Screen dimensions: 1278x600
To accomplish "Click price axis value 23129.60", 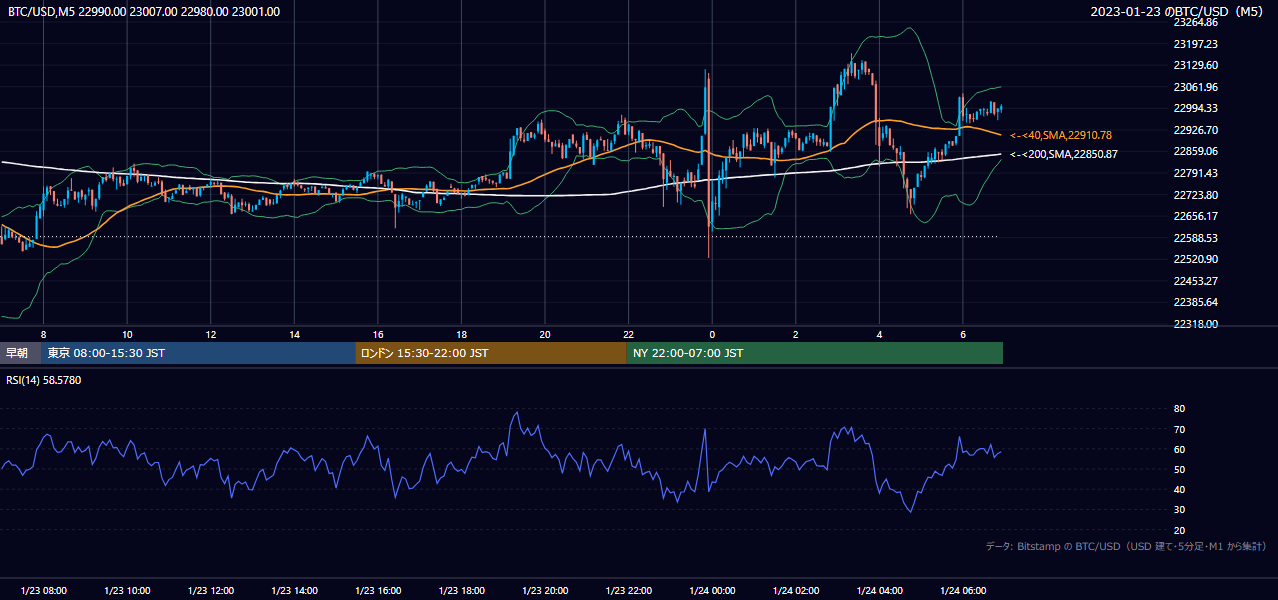I will pyautogui.click(x=1195, y=65).
